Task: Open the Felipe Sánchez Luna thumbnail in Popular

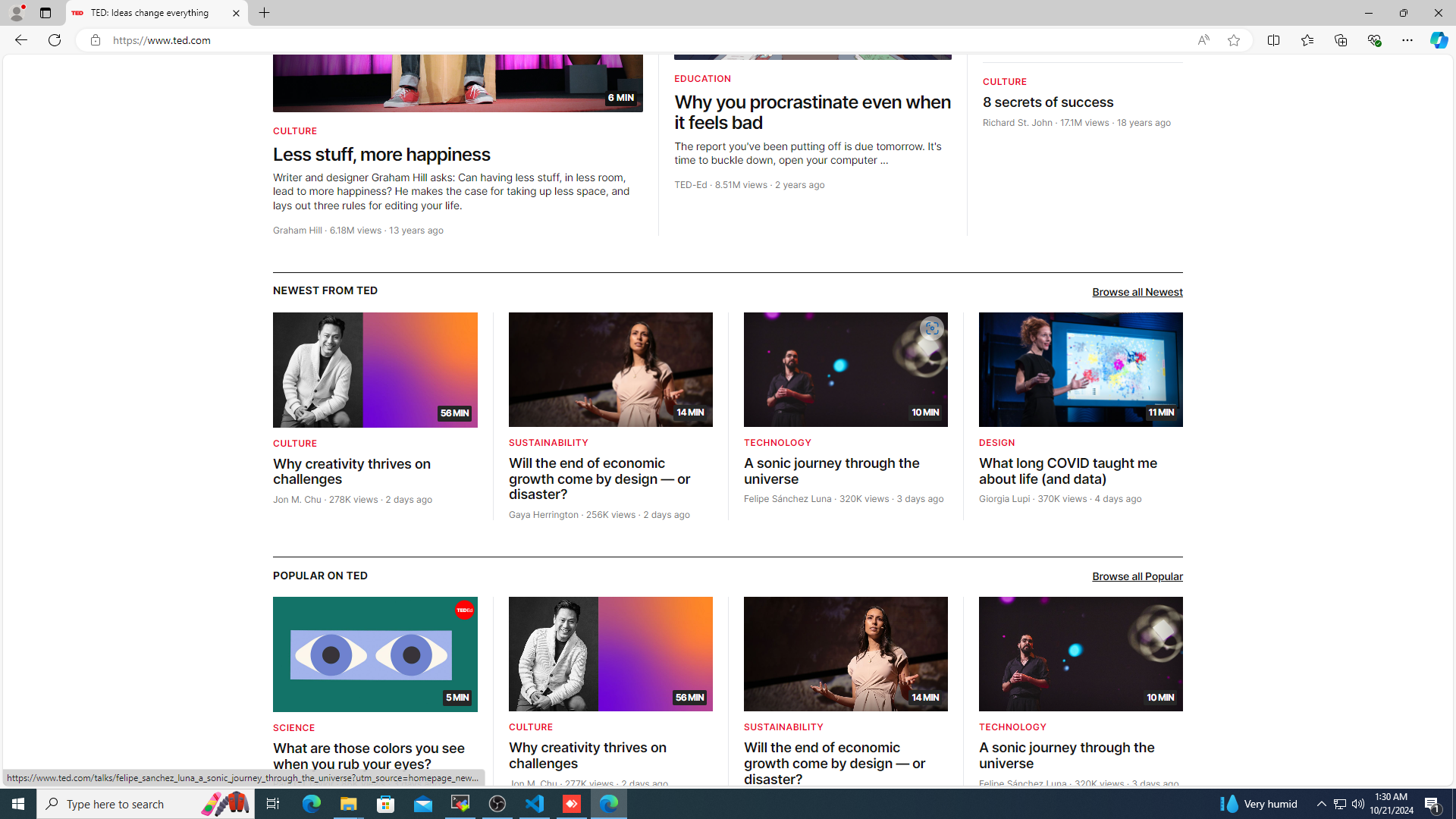Action: pyautogui.click(x=1081, y=654)
